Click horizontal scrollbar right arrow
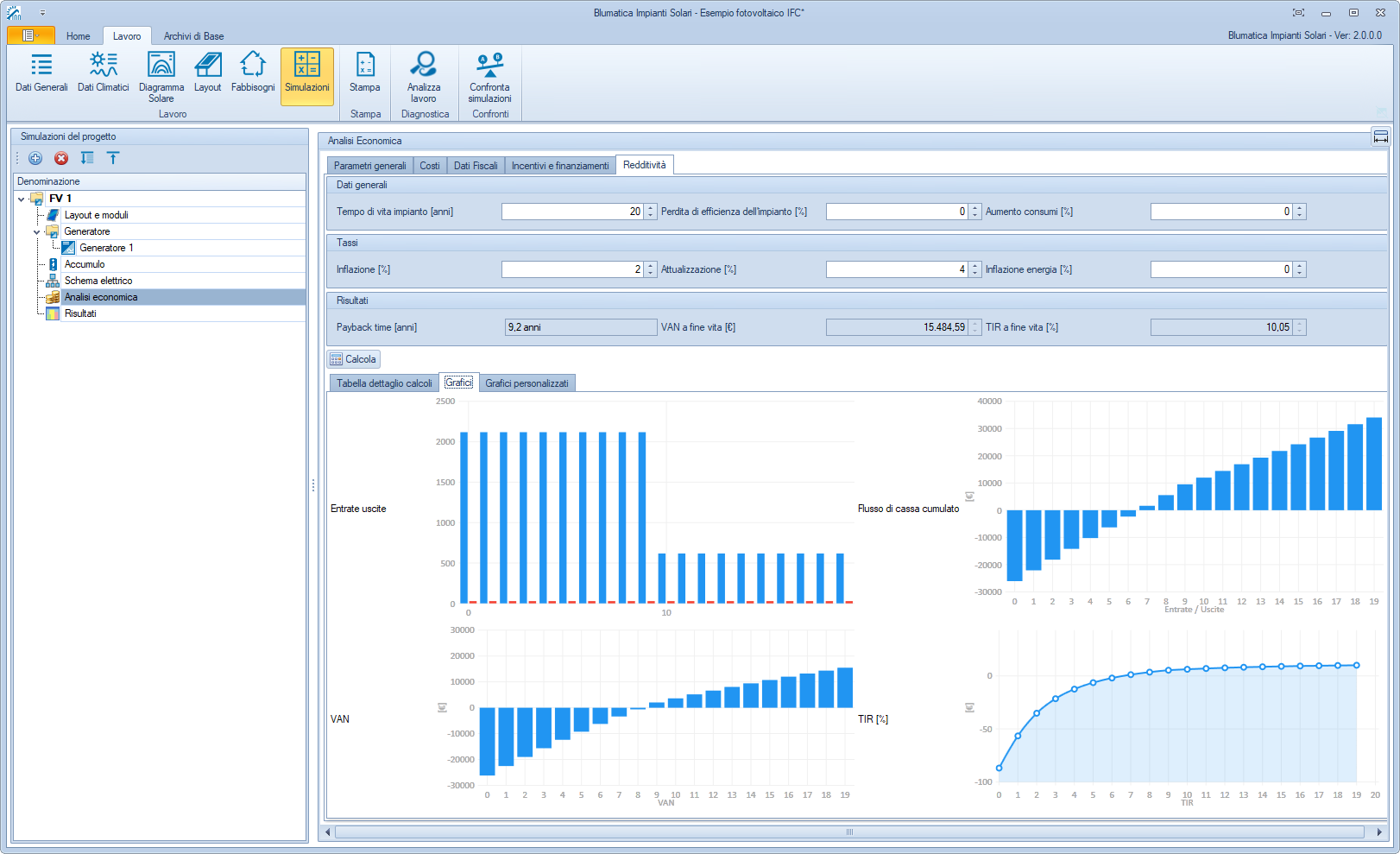1400x854 pixels. pyautogui.click(x=1378, y=832)
